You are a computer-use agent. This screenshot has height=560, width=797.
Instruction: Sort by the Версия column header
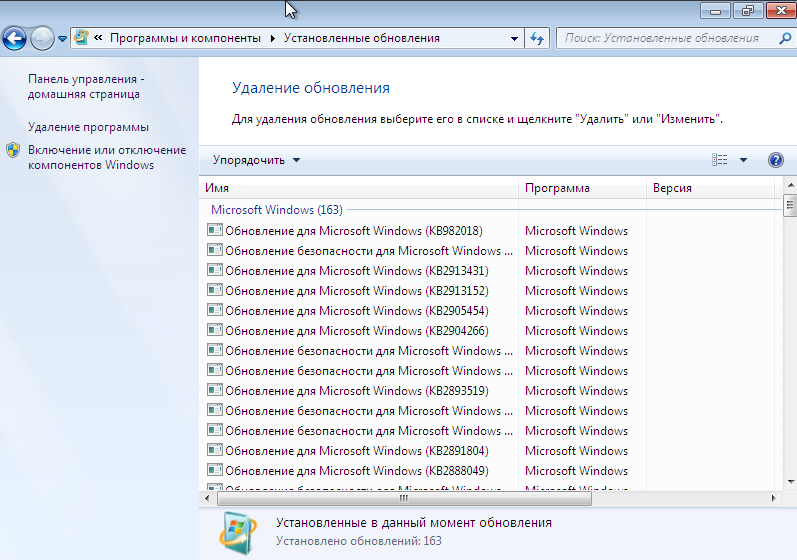tap(710, 188)
